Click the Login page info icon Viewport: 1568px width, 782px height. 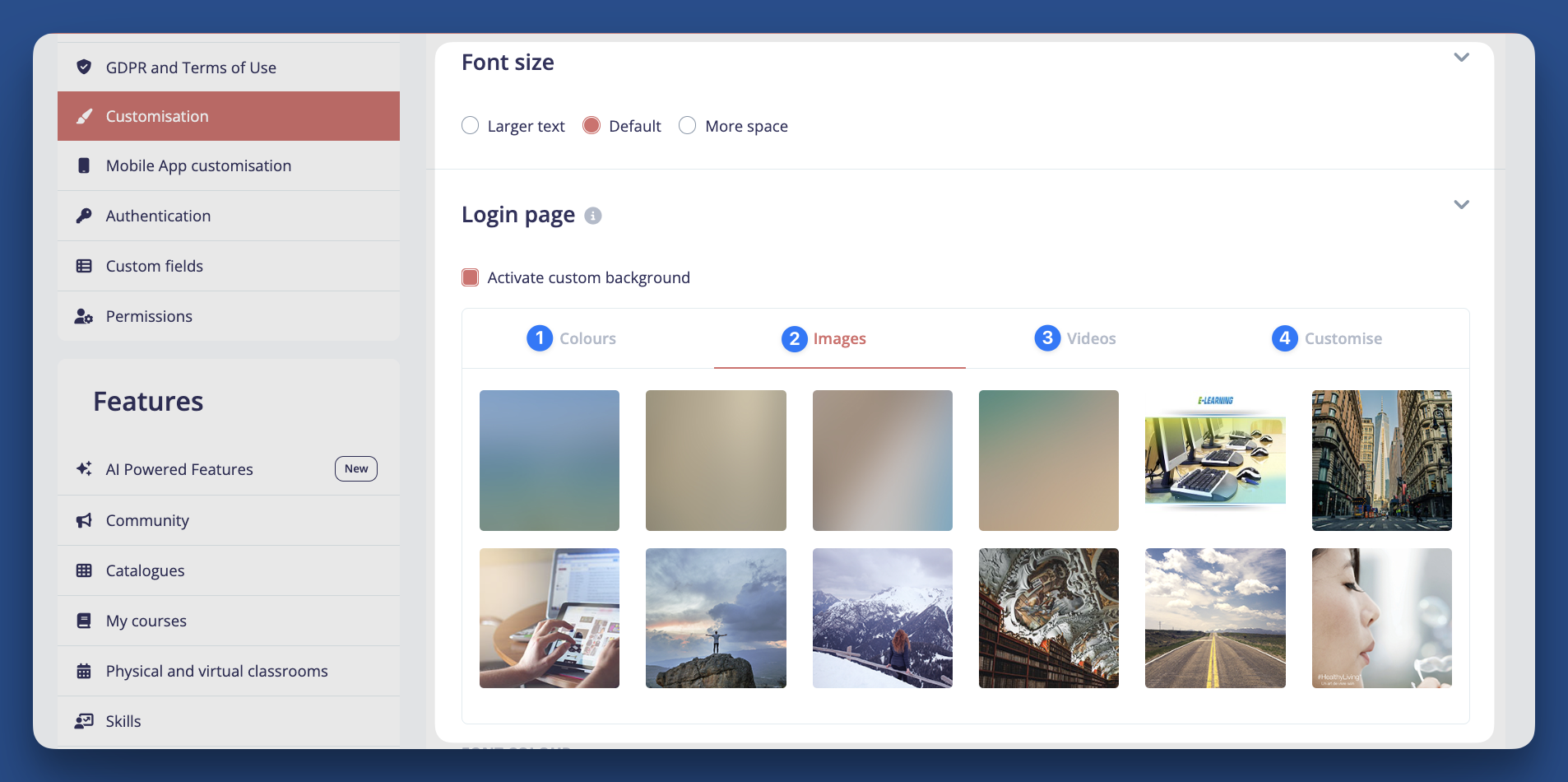tap(593, 216)
